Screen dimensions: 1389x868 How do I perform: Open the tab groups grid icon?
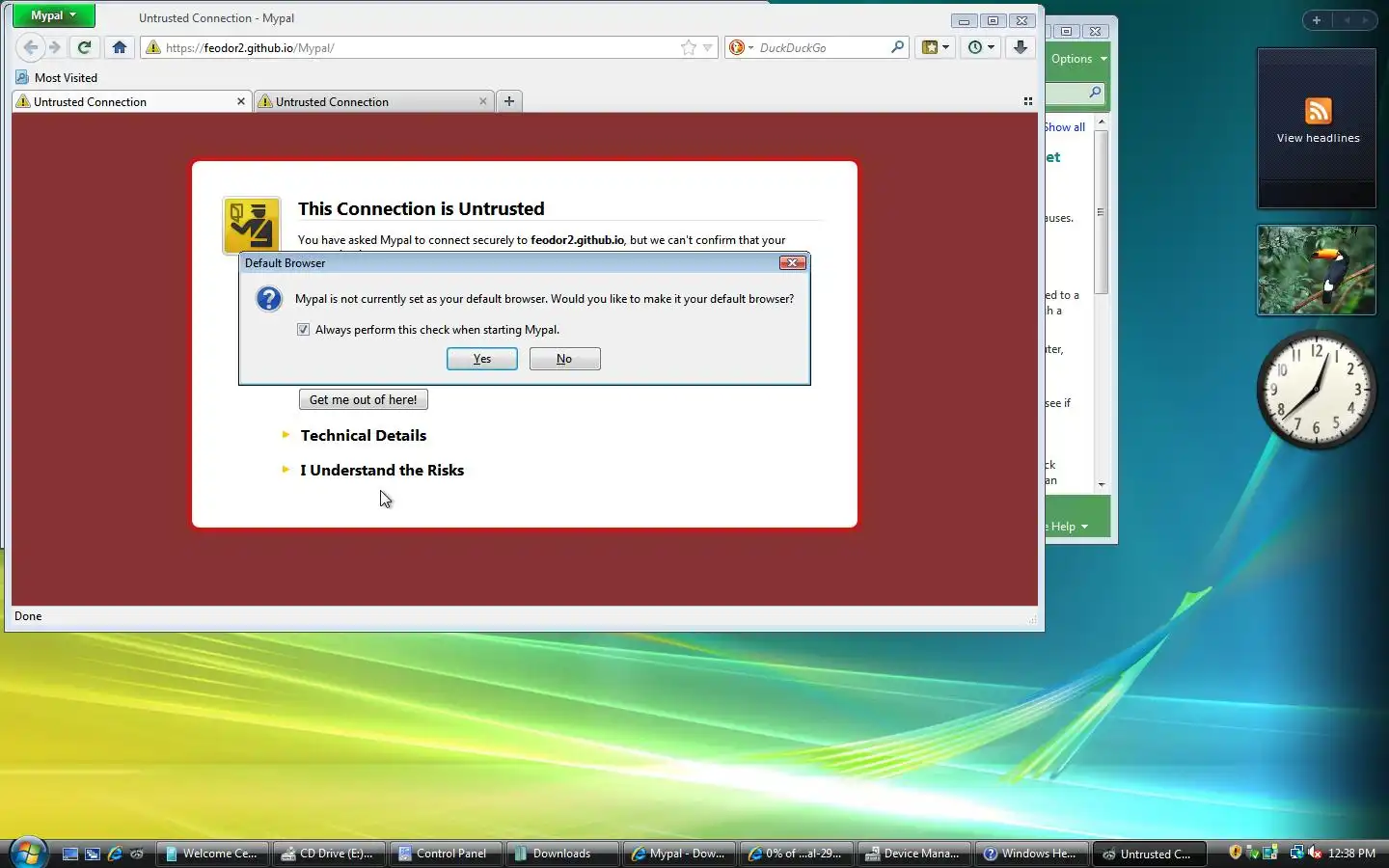(1027, 101)
